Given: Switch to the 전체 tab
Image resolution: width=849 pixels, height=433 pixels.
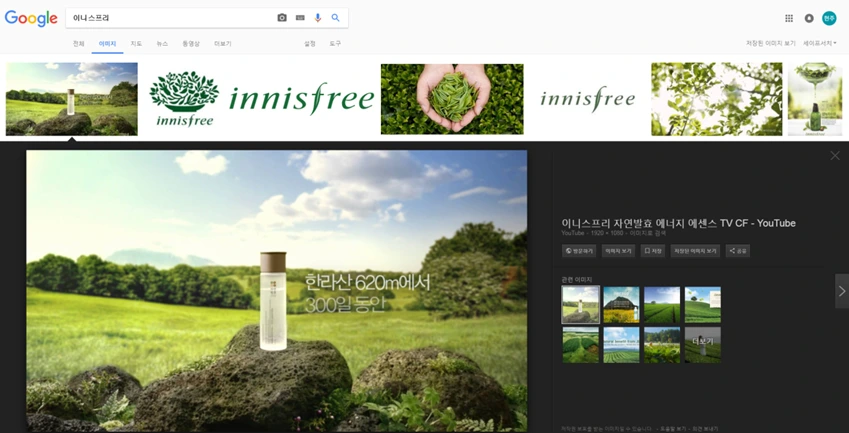Looking at the screenshot, I should (x=79, y=44).
